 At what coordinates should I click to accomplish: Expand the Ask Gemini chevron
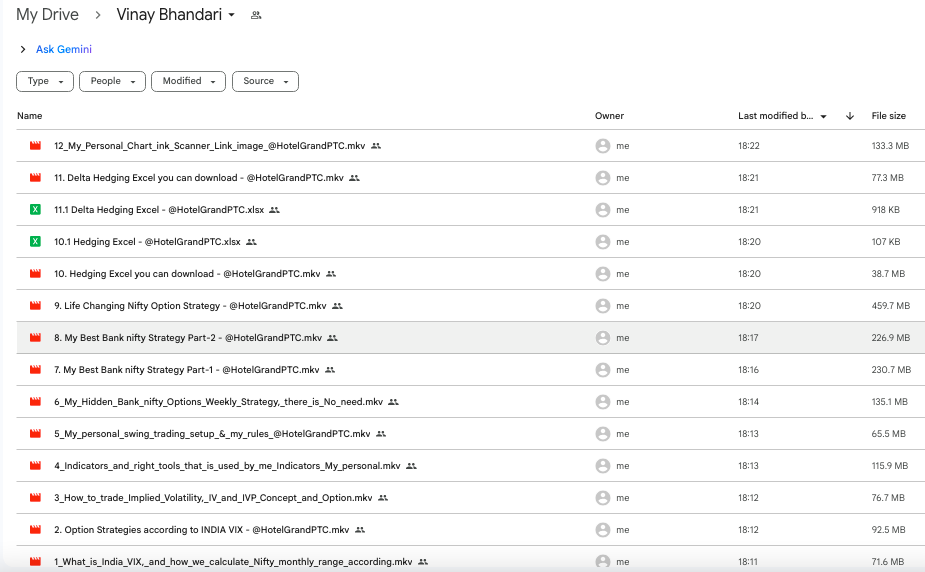23,50
